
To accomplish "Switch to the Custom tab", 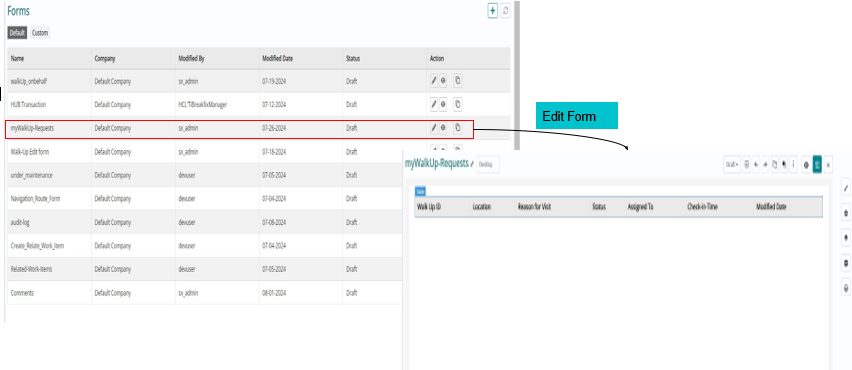I will click(x=40, y=33).
